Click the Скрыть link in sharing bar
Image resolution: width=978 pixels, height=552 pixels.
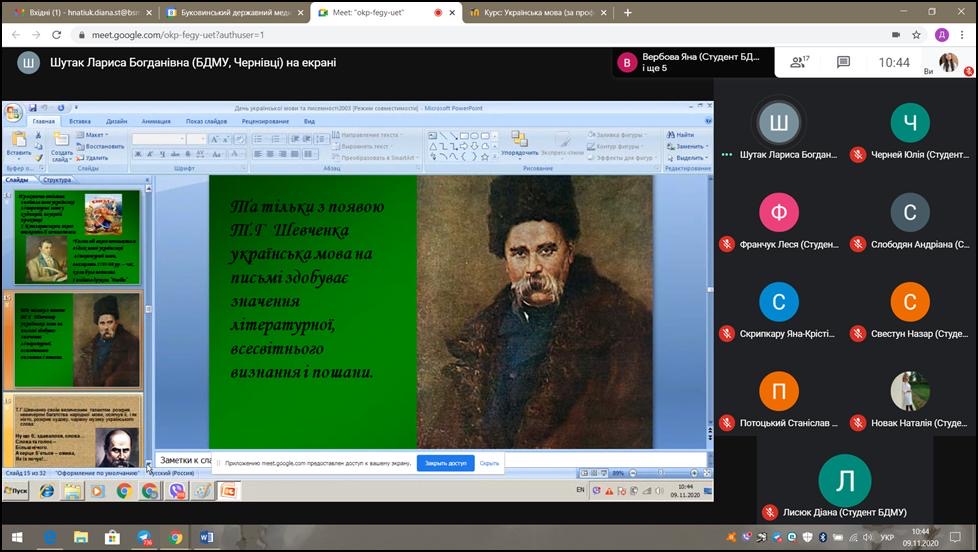(489, 463)
